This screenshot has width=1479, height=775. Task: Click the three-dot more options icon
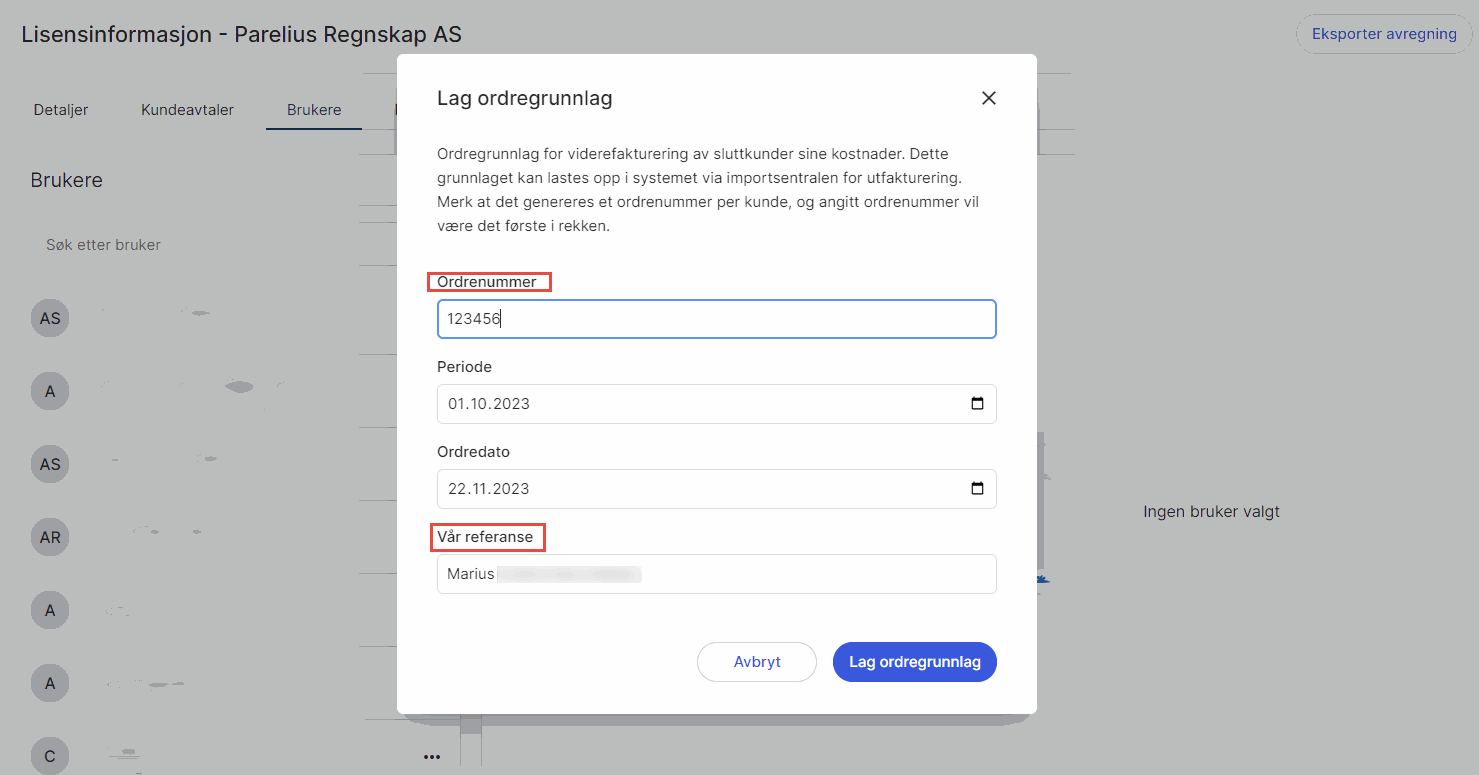point(431,756)
